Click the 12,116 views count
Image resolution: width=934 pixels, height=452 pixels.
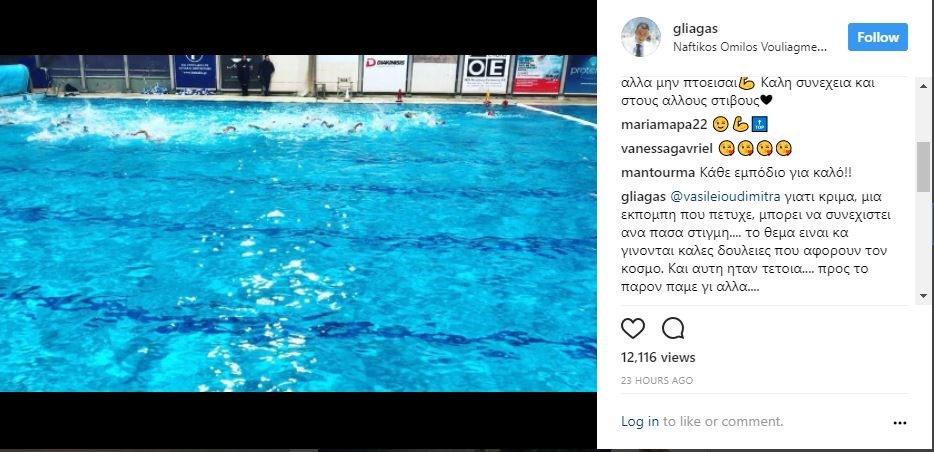point(658,357)
